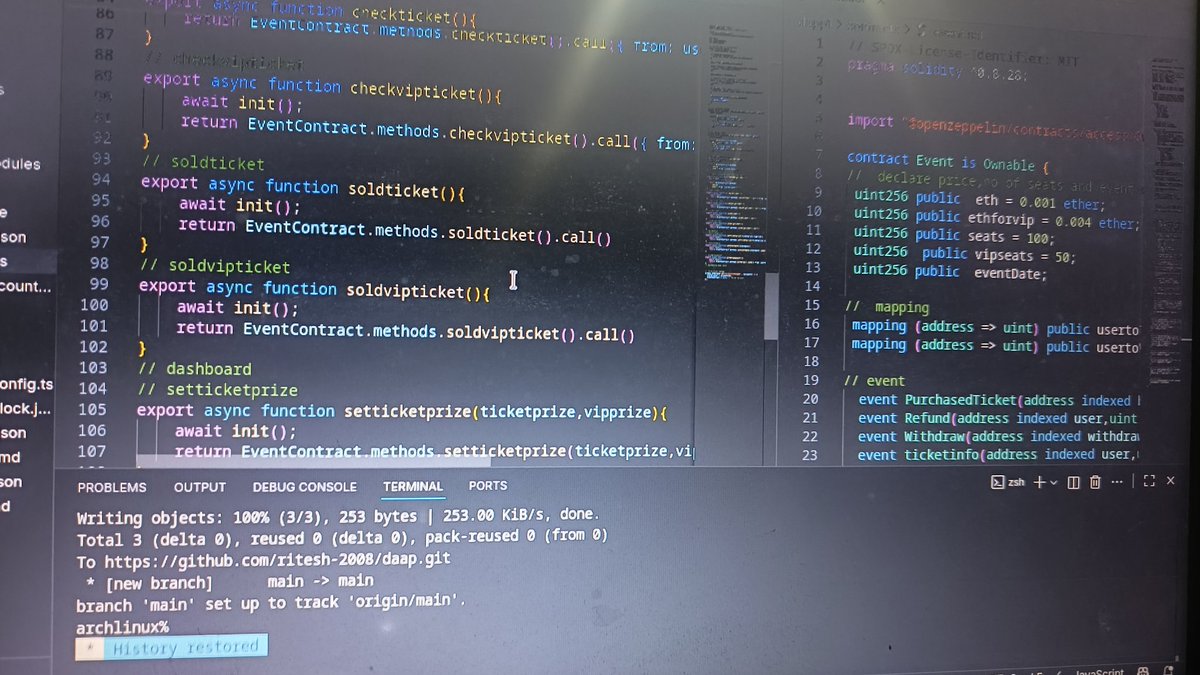
Task: Click 'soldticket' function name on line 94
Action: coord(393,188)
